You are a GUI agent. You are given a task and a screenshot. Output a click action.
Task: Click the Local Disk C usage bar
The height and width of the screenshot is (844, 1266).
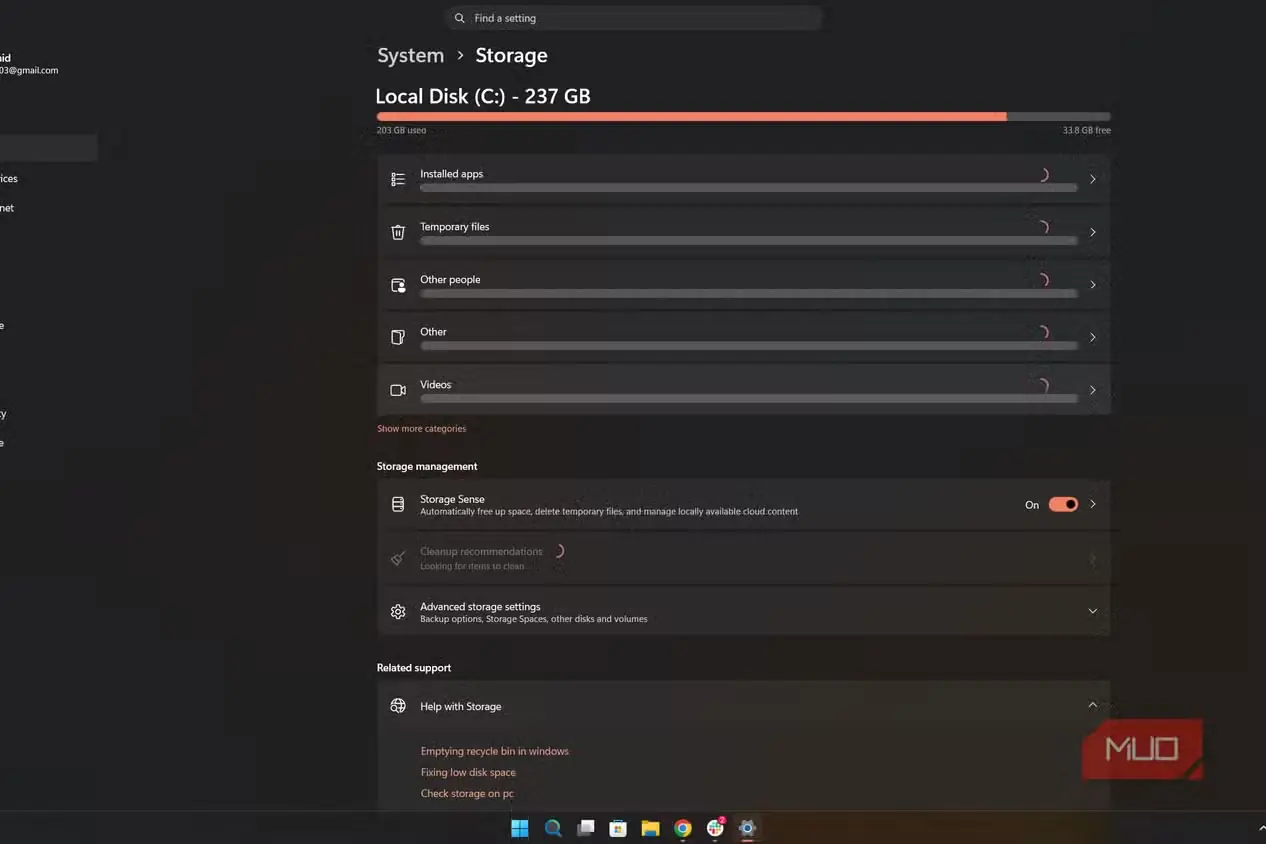(x=743, y=117)
